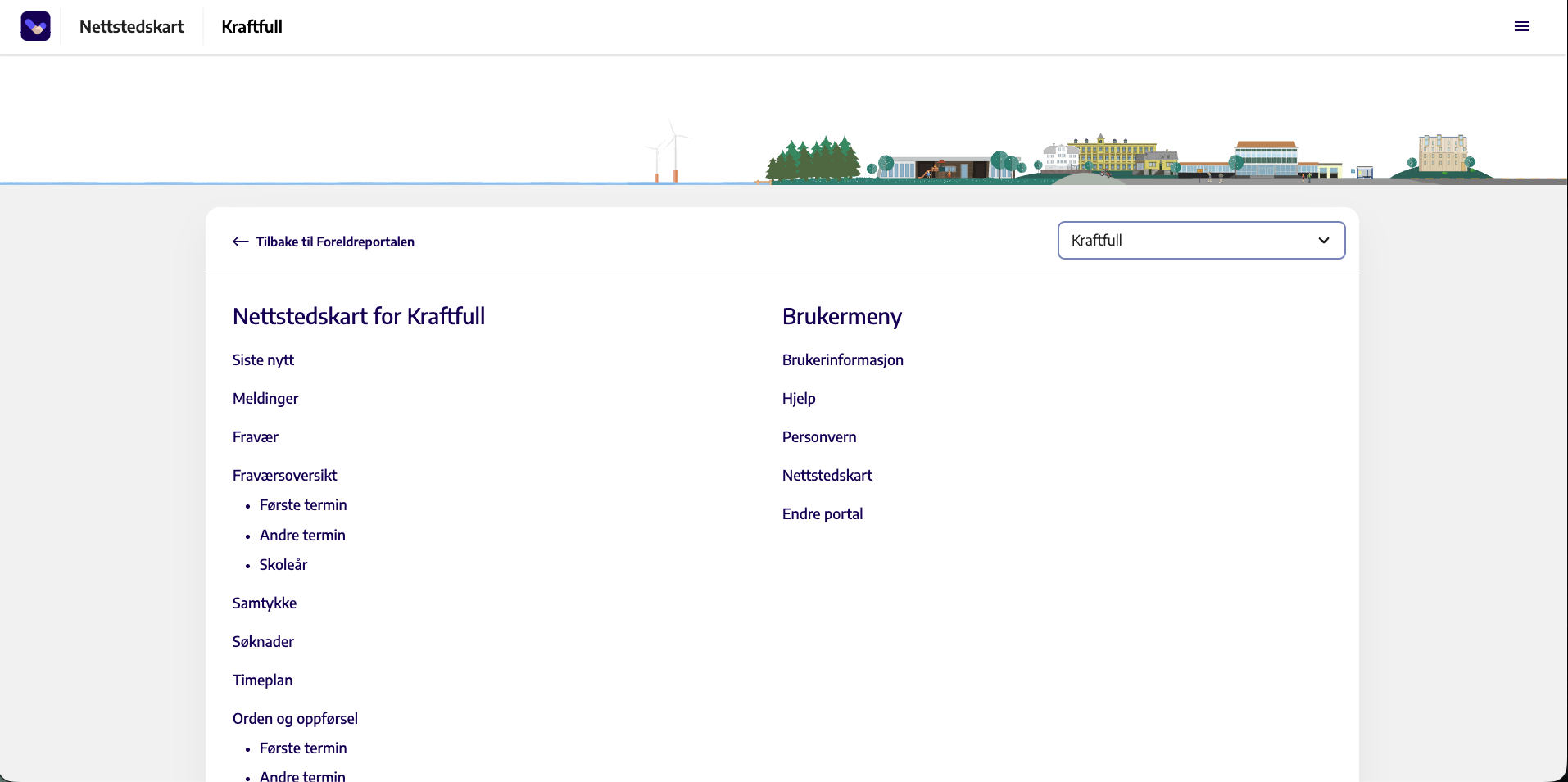Image resolution: width=1568 pixels, height=782 pixels.
Task: Open the Personvern link
Action: tap(819, 437)
